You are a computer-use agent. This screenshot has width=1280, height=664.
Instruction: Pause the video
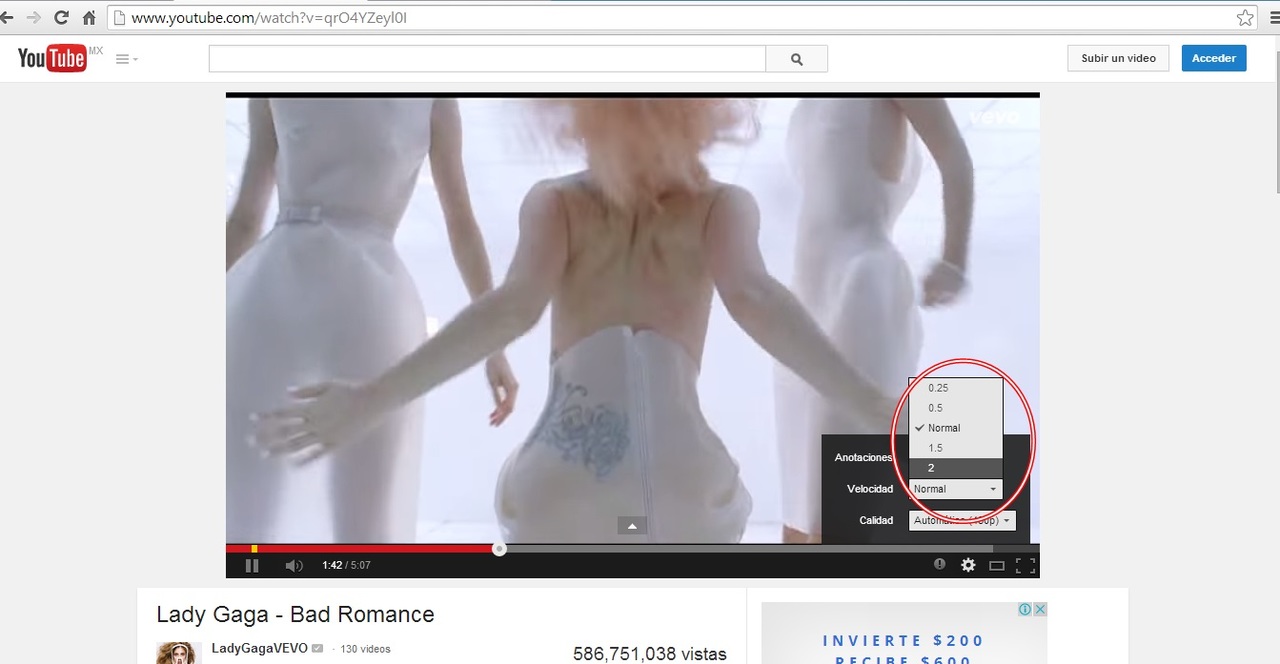252,566
